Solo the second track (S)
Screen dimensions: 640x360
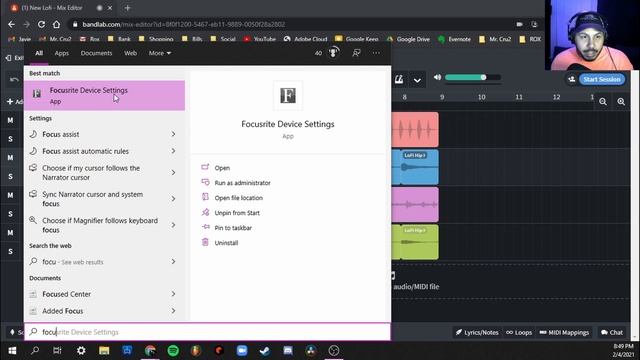pos(10,176)
